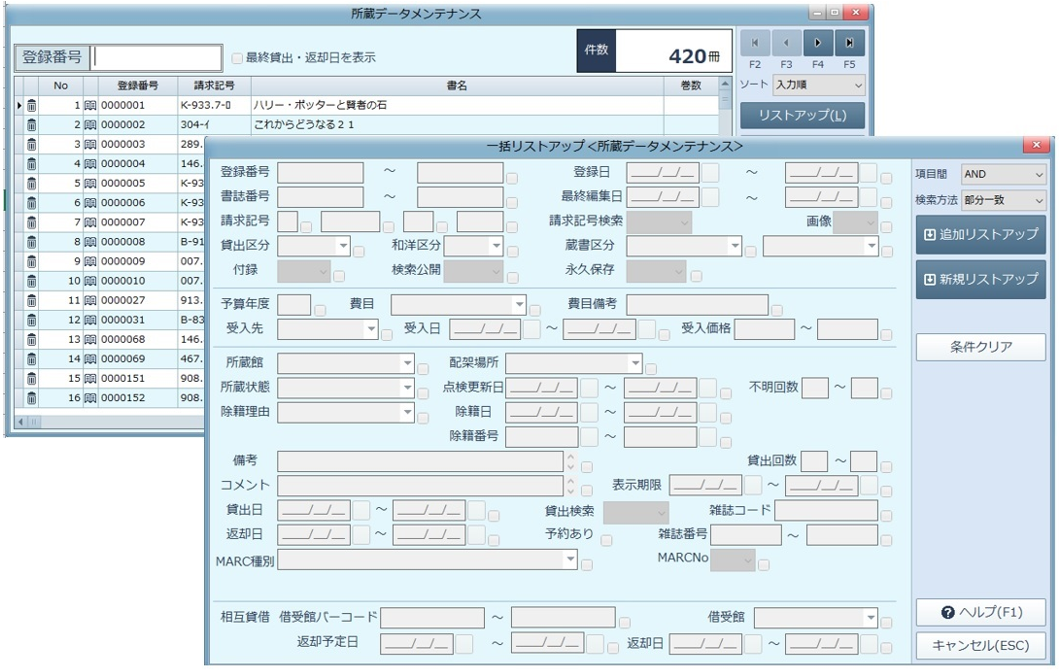
Task: Click 追加リストアップ button
Action: point(981,234)
